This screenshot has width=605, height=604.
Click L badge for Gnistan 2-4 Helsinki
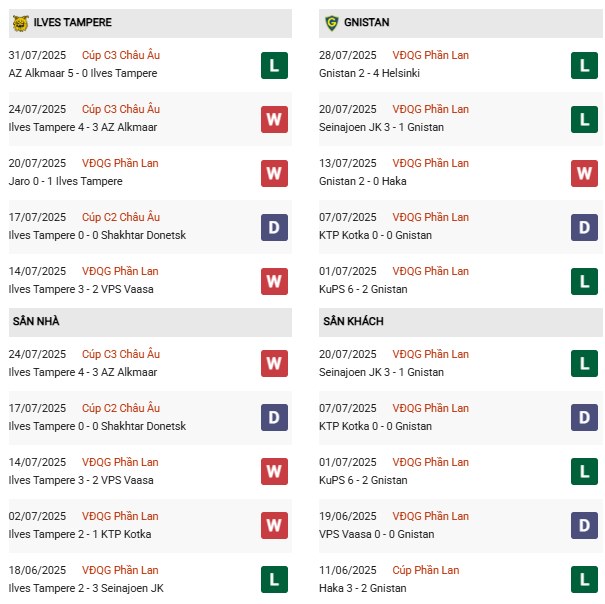(x=585, y=66)
